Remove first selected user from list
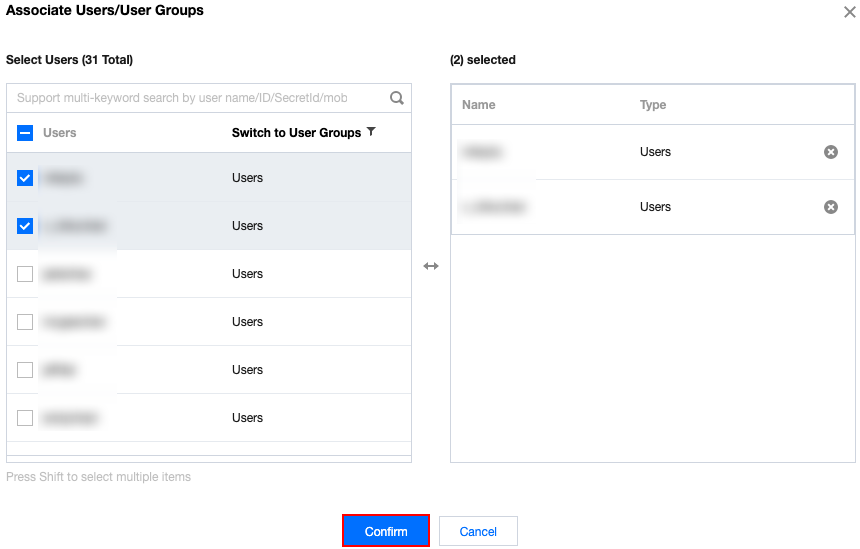 (830, 152)
